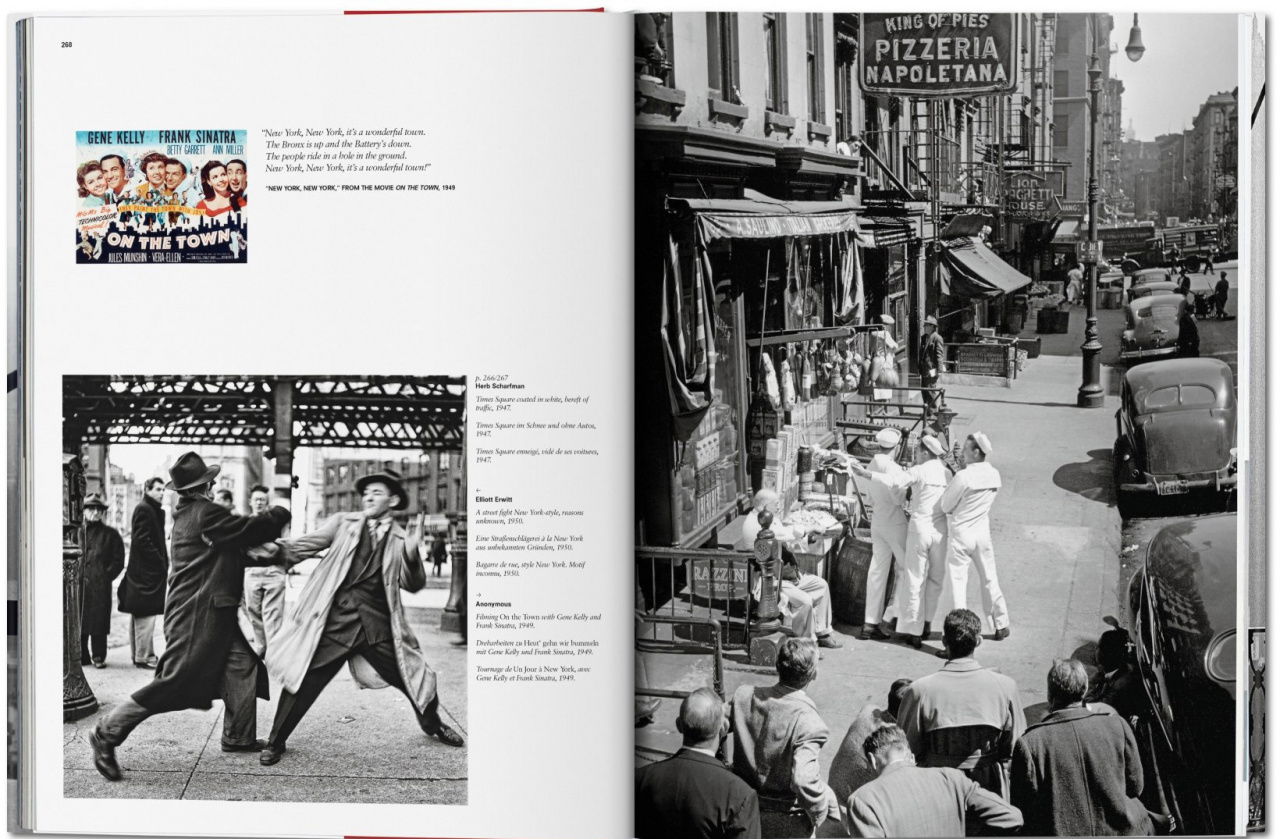The height and width of the screenshot is (839, 1280).
Task: Click the street lamp at top right
Action: click(x=1134, y=39)
